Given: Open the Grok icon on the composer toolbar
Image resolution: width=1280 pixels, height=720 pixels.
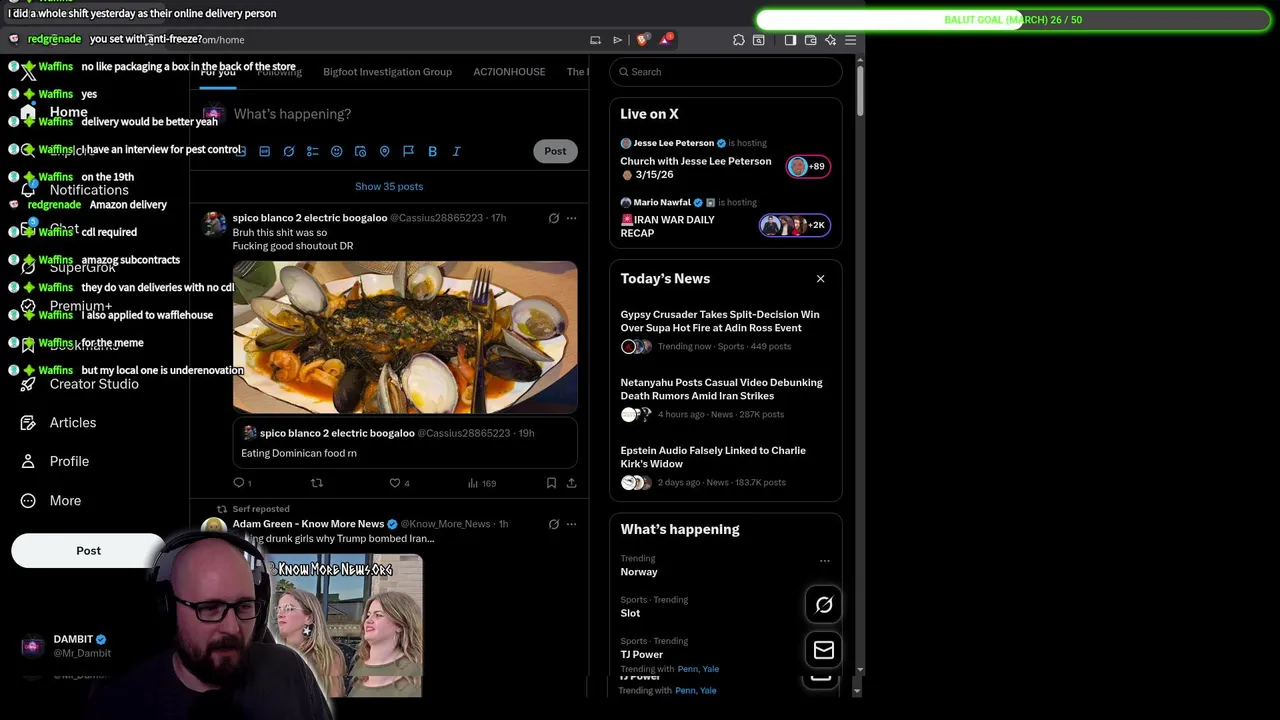Looking at the screenshot, I should 289,151.
